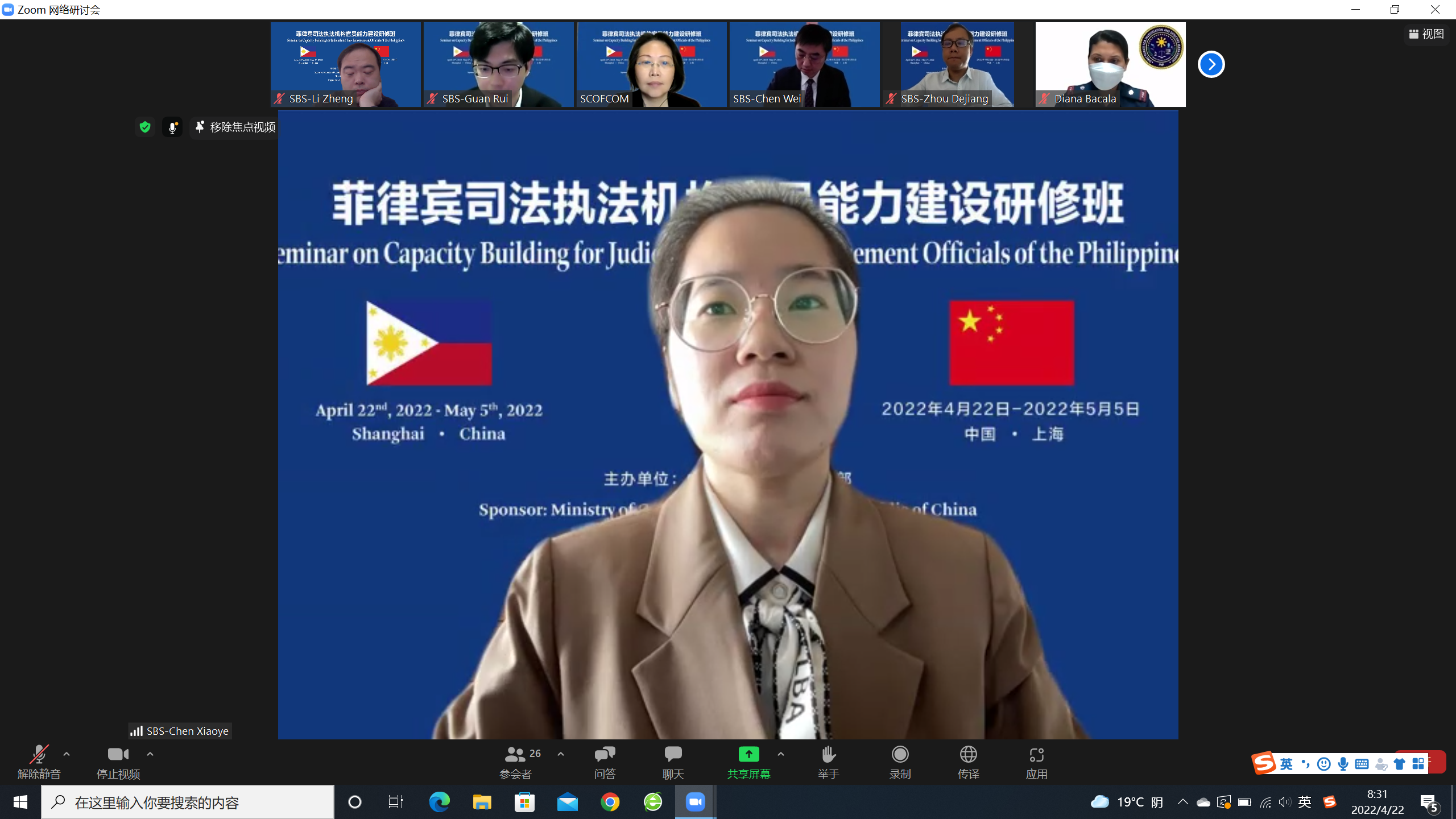
Task: Open the 问答 Q&A panel
Action: pos(604,762)
